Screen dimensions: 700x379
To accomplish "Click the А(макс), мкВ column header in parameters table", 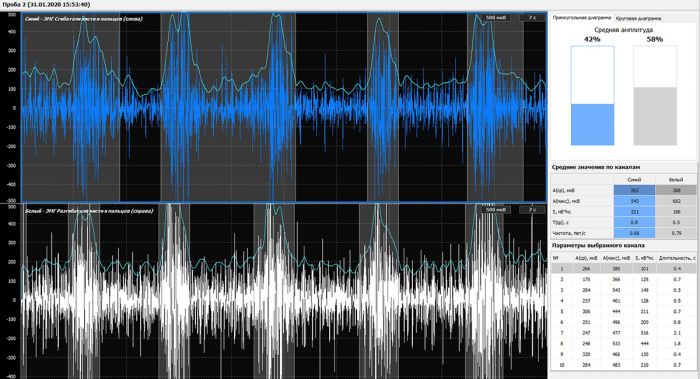I will (616, 258).
